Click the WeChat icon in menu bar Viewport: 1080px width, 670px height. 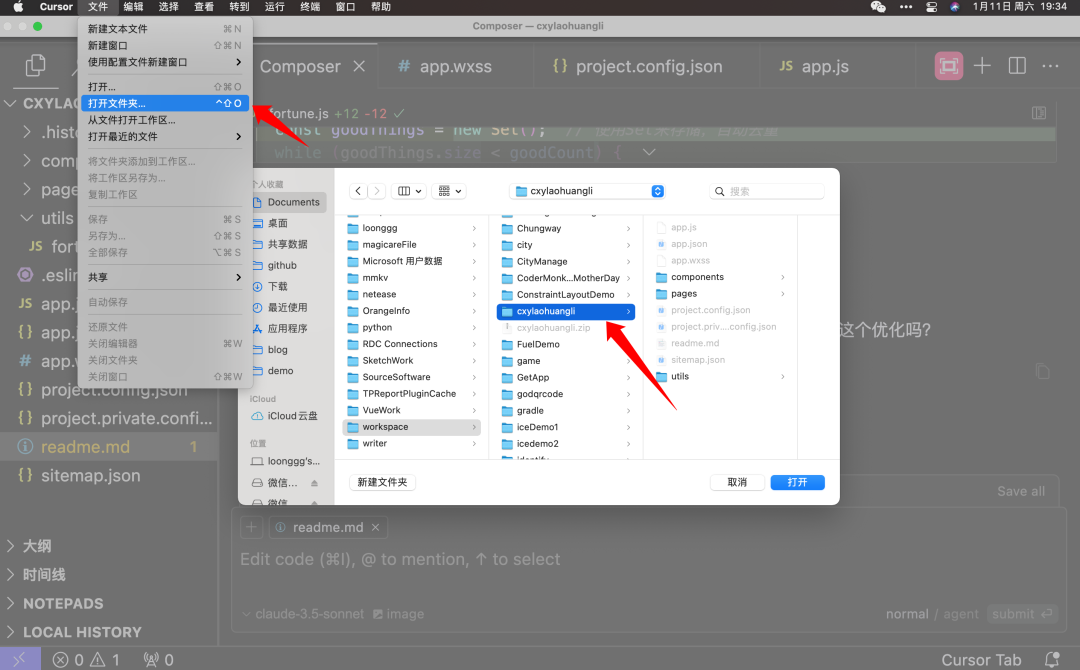click(x=878, y=7)
